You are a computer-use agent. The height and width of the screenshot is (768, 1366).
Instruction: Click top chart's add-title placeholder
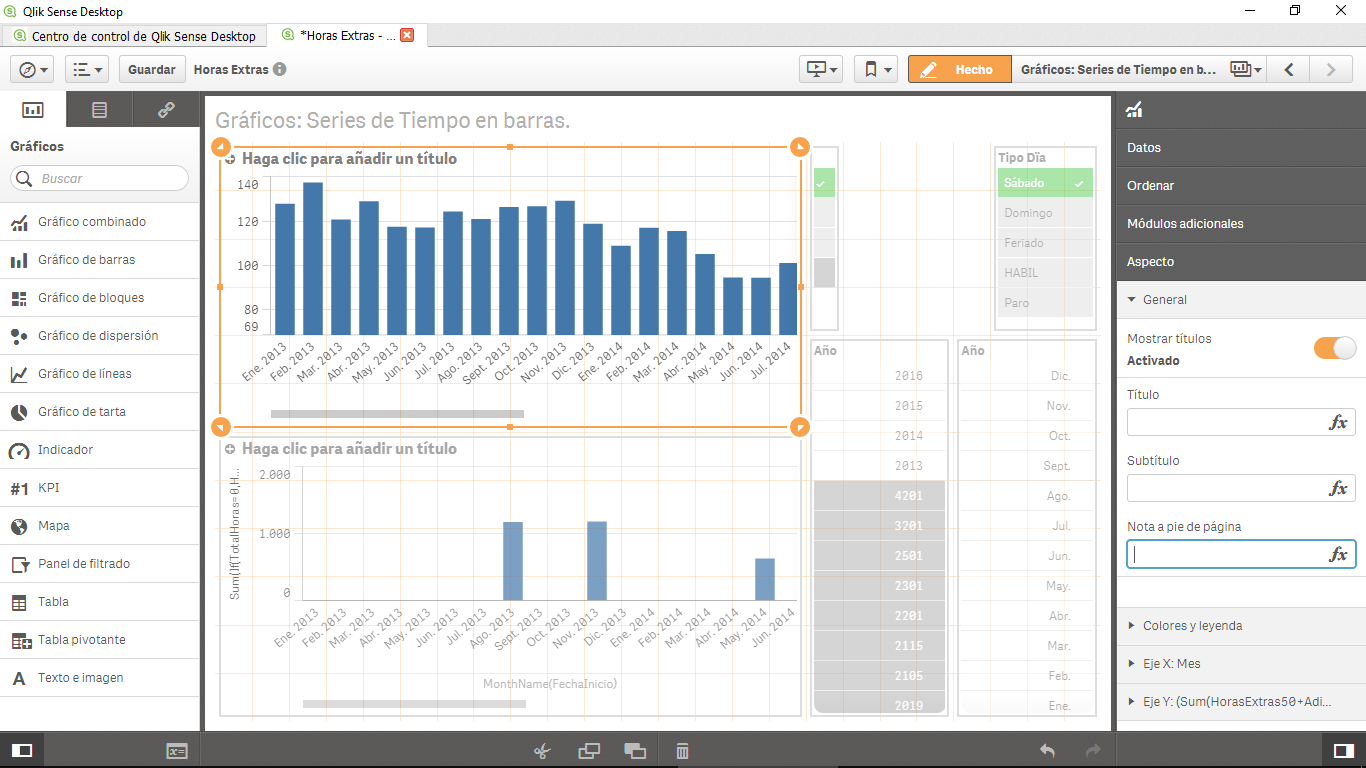349,159
